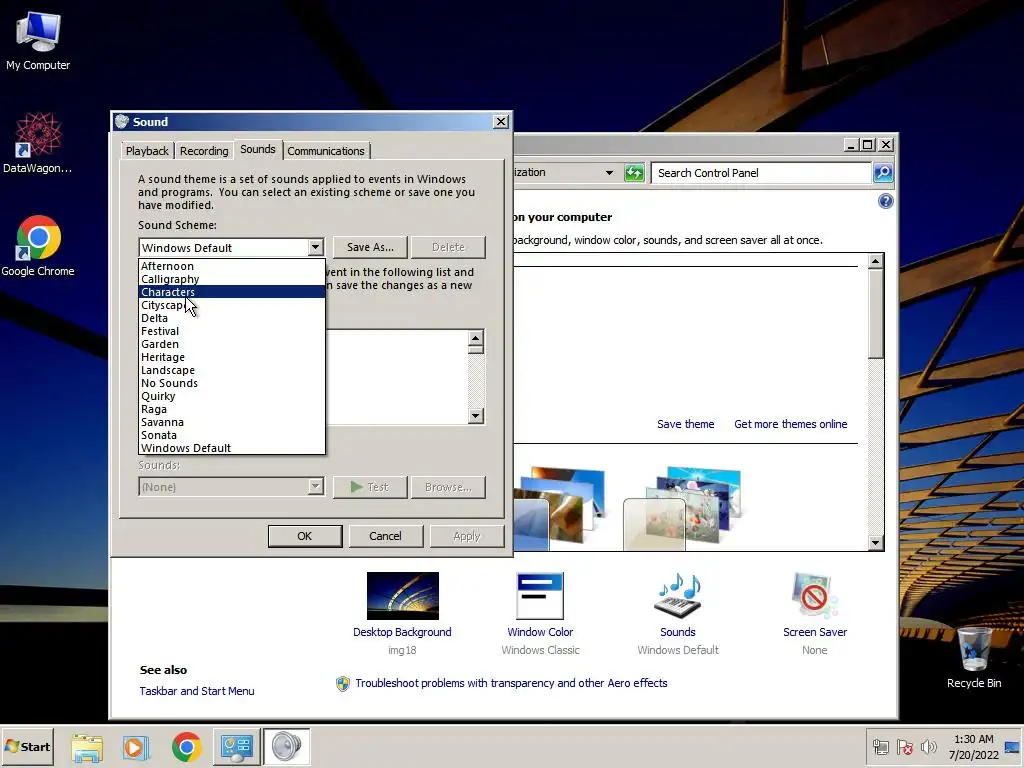Choose Calligraphy sound scheme

[232, 279]
